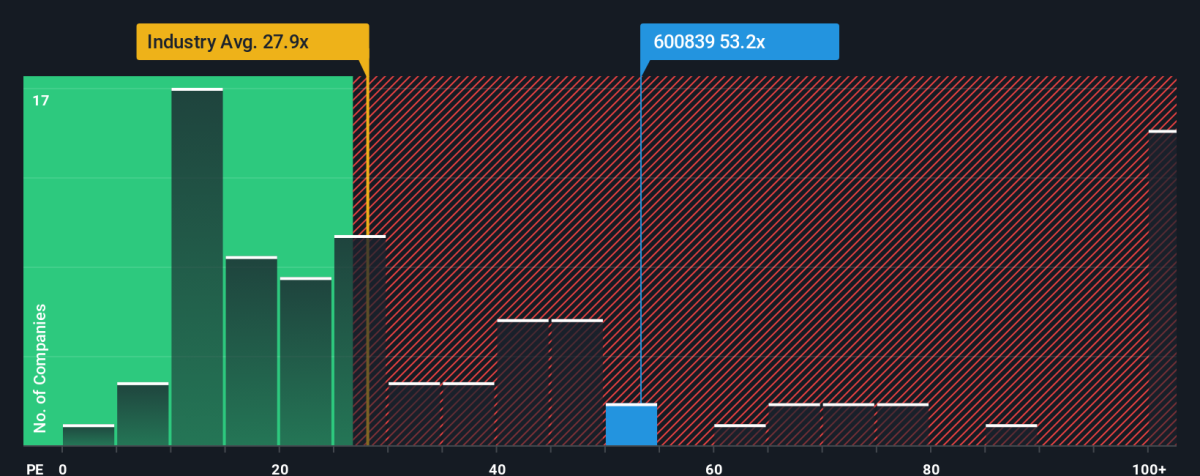Click the x-axis tick label 60
This screenshot has width=1200, height=476.
(714, 468)
